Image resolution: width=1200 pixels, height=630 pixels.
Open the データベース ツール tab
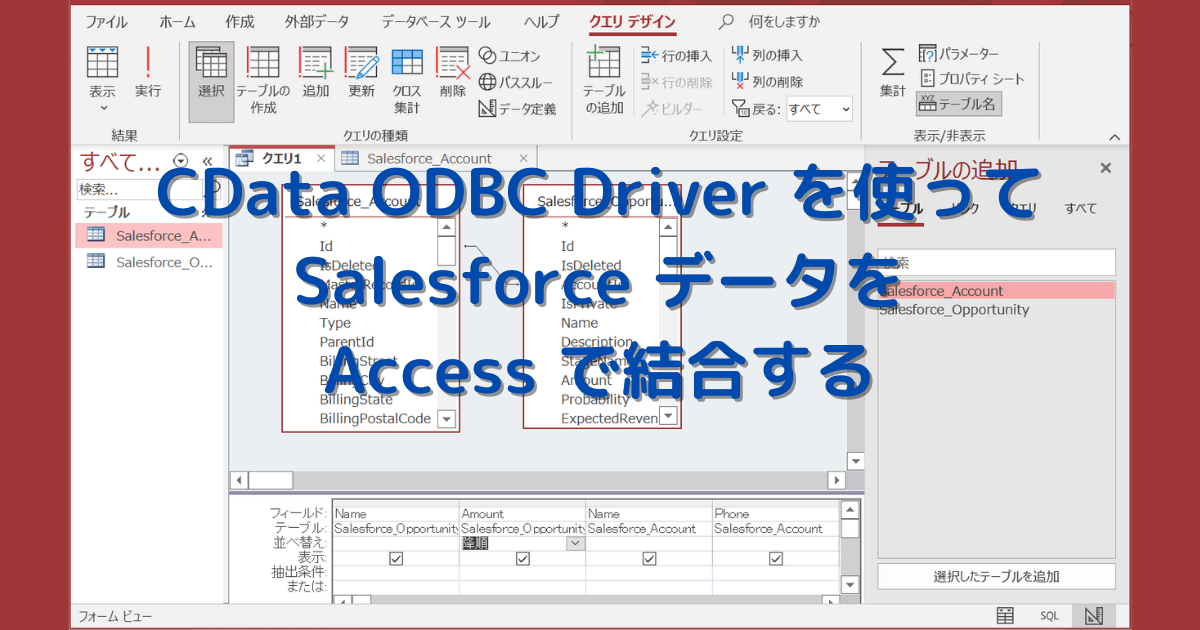pyautogui.click(x=436, y=21)
